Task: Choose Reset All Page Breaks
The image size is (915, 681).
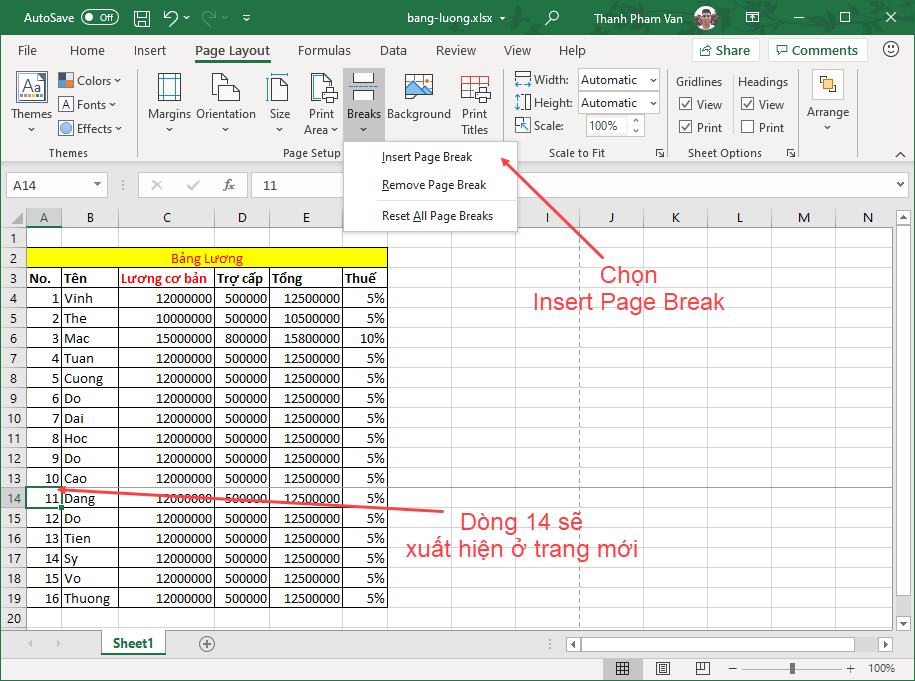Action: point(430,216)
